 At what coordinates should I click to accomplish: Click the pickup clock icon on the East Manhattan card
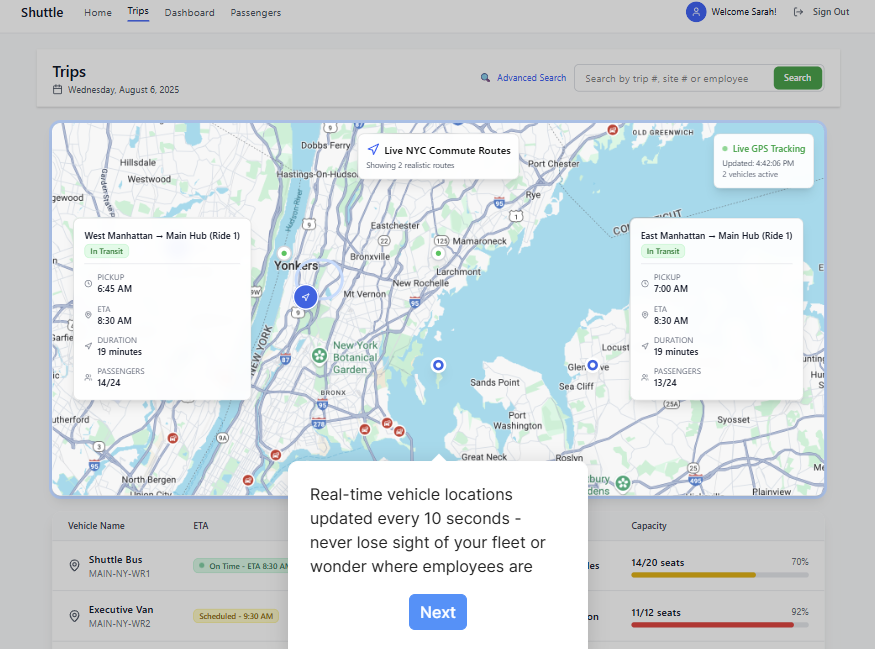[645, 283]
